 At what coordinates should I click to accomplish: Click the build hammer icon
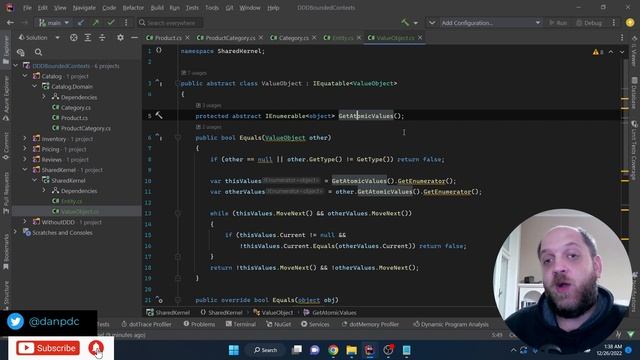pyautogui.click(x=405, y=23)
